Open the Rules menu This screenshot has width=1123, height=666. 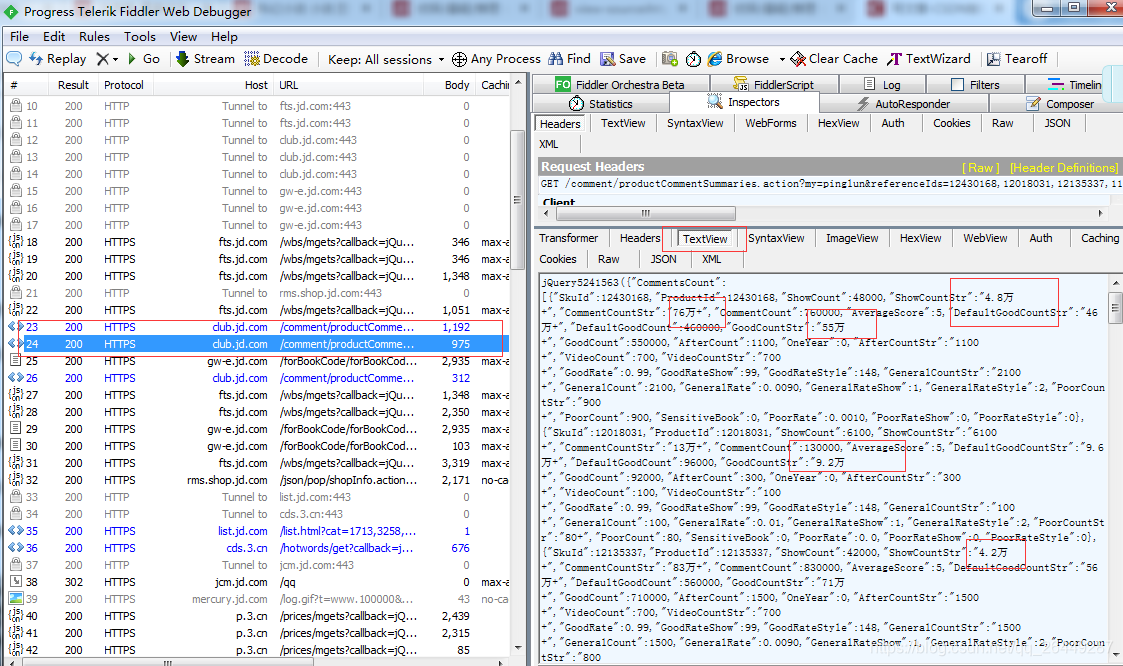click(x=95, y=37)
